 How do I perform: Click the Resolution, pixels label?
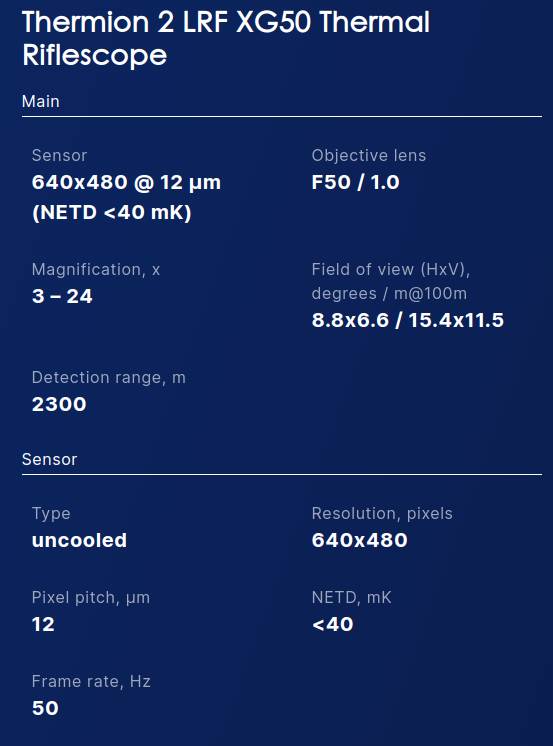click(x=382, y=514)
